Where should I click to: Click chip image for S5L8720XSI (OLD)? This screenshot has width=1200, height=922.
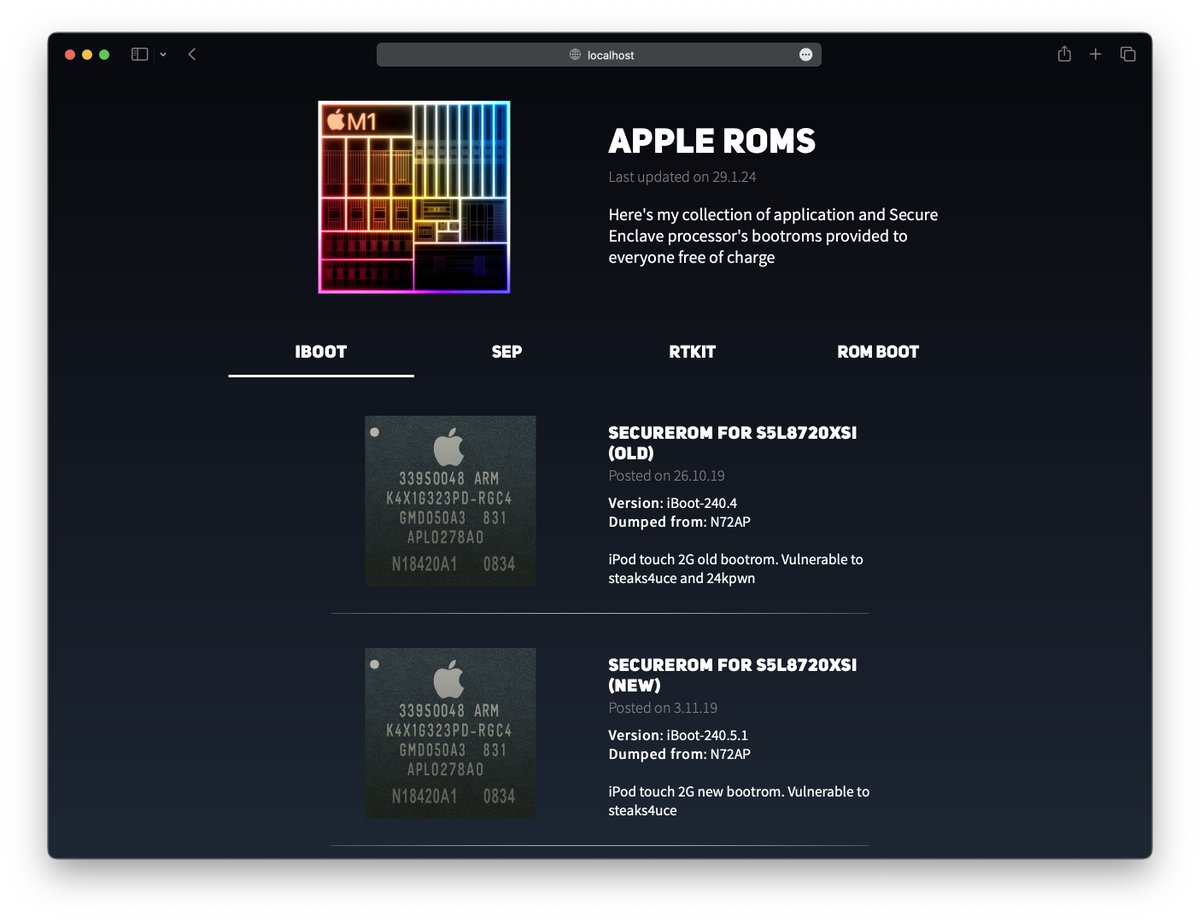pyautogui.click(x=450, y=501)
